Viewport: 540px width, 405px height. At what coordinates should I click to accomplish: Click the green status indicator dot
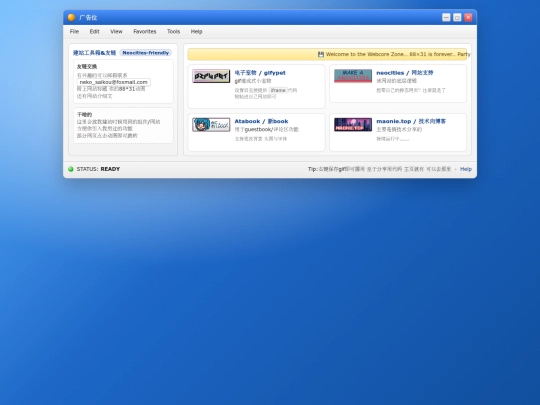(71, 169)
